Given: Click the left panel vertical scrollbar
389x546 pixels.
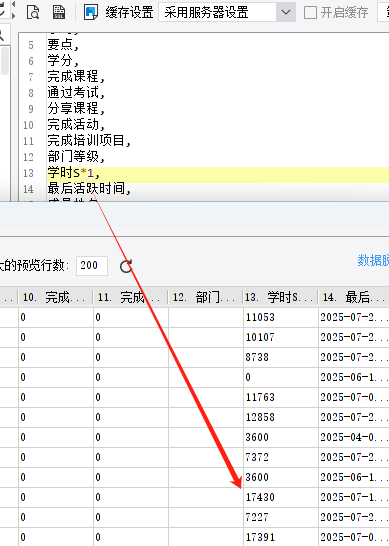Looking at the screenshot, I should (x=5, y=61).
